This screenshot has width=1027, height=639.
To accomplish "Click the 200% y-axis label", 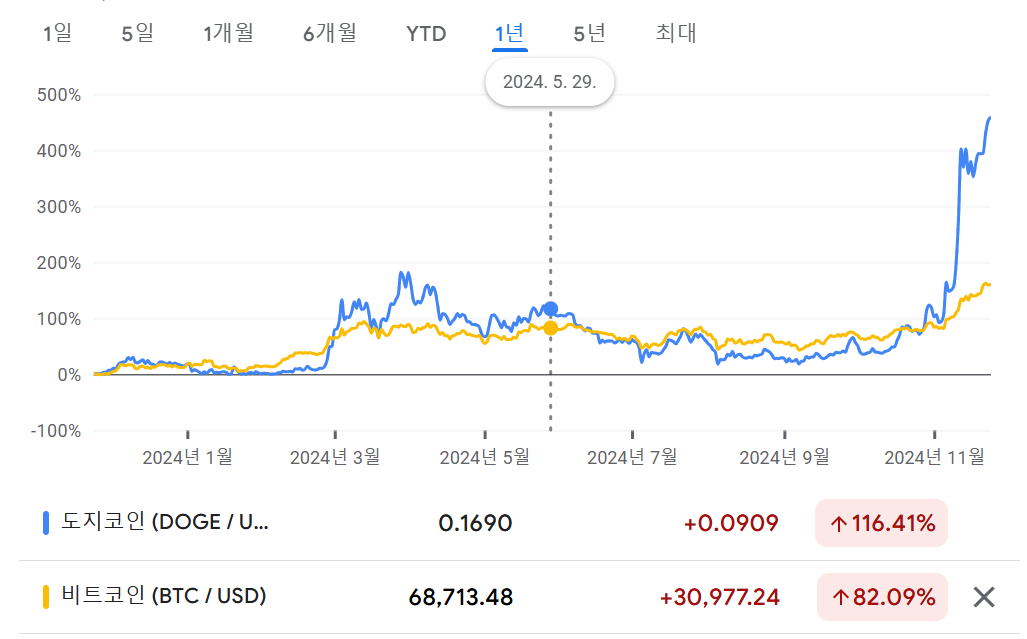I will click(x=59, y=263).
